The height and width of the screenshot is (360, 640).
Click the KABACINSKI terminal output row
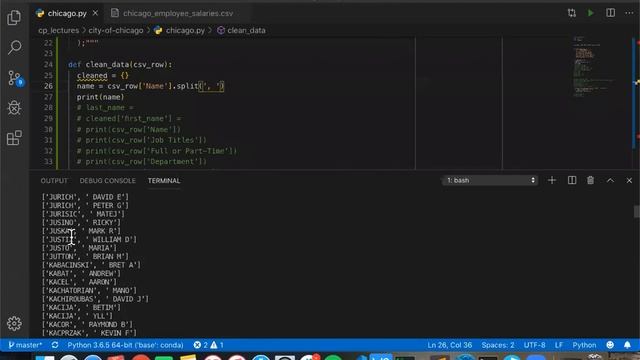[x=91, y=265]
